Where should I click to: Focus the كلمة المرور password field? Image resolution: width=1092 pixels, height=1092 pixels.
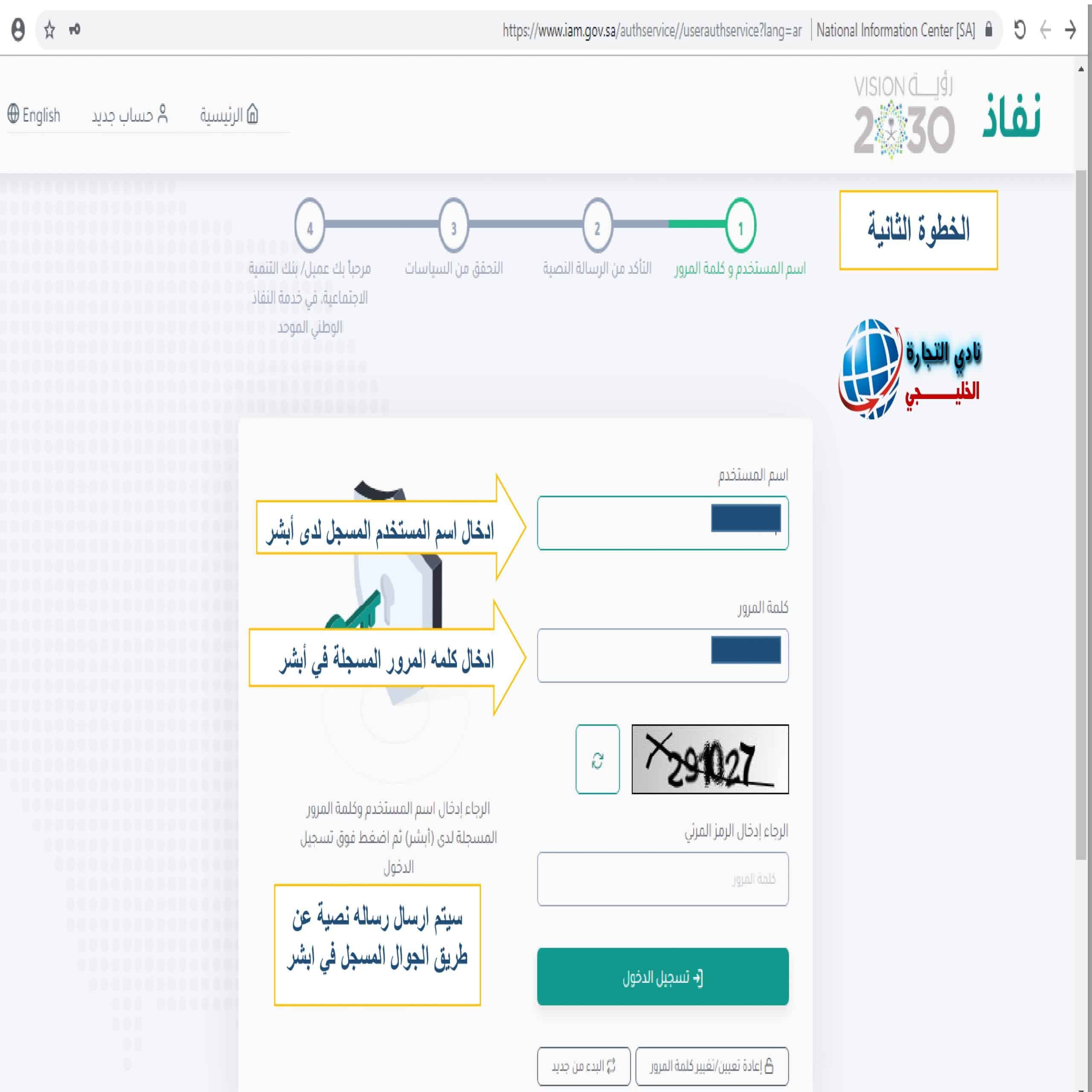(663, 656)
